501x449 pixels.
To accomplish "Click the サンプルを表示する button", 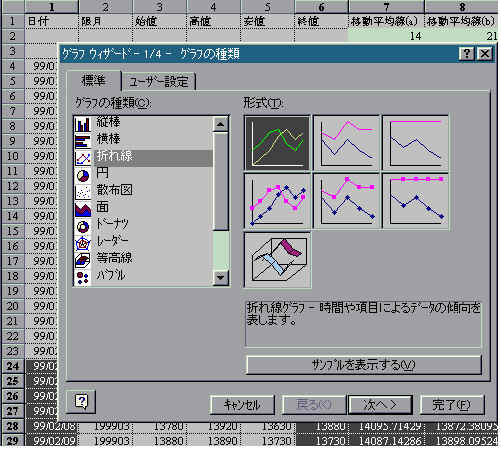I will [363, 365].
